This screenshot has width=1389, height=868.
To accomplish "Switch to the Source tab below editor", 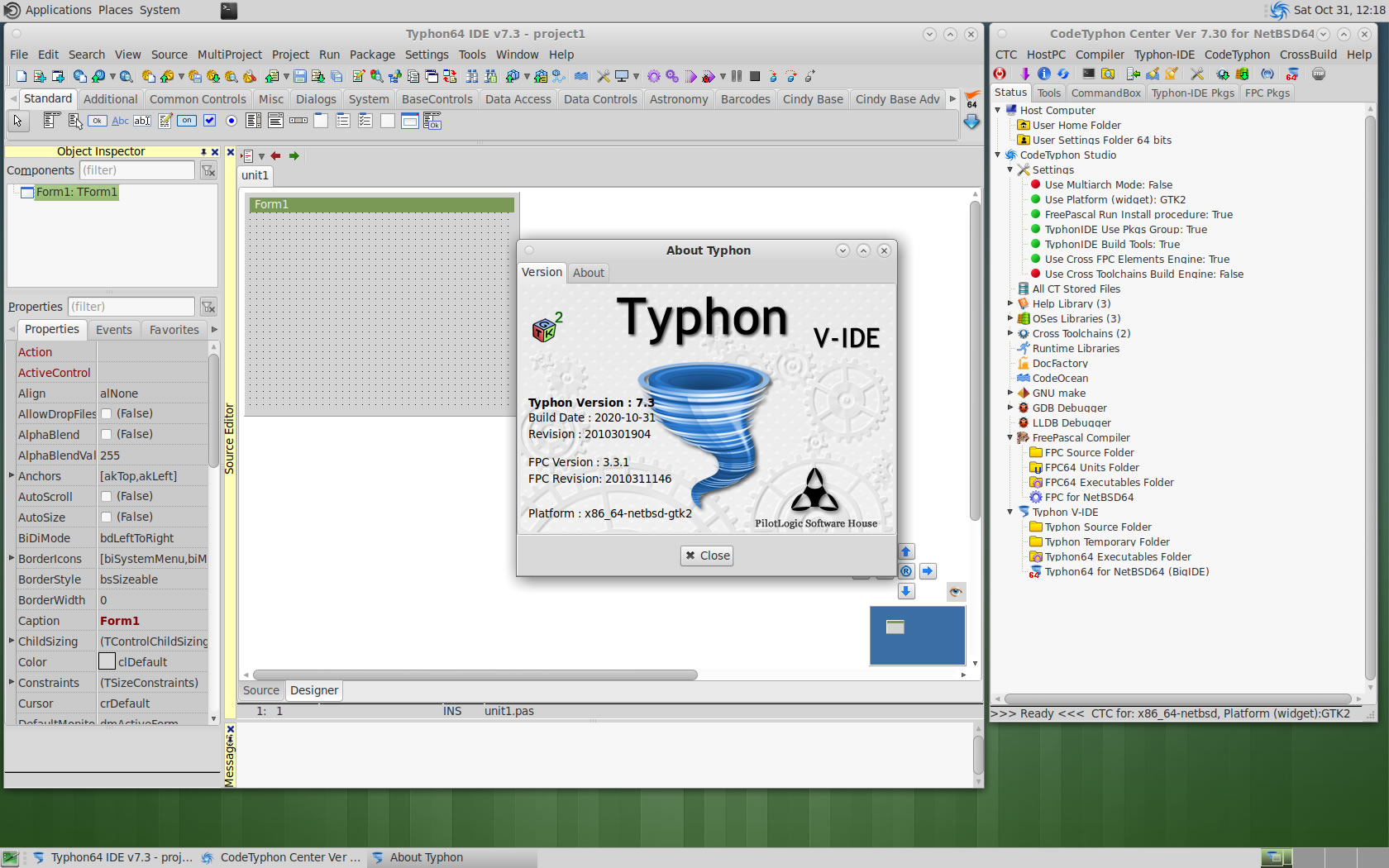I will pos(260,690).
